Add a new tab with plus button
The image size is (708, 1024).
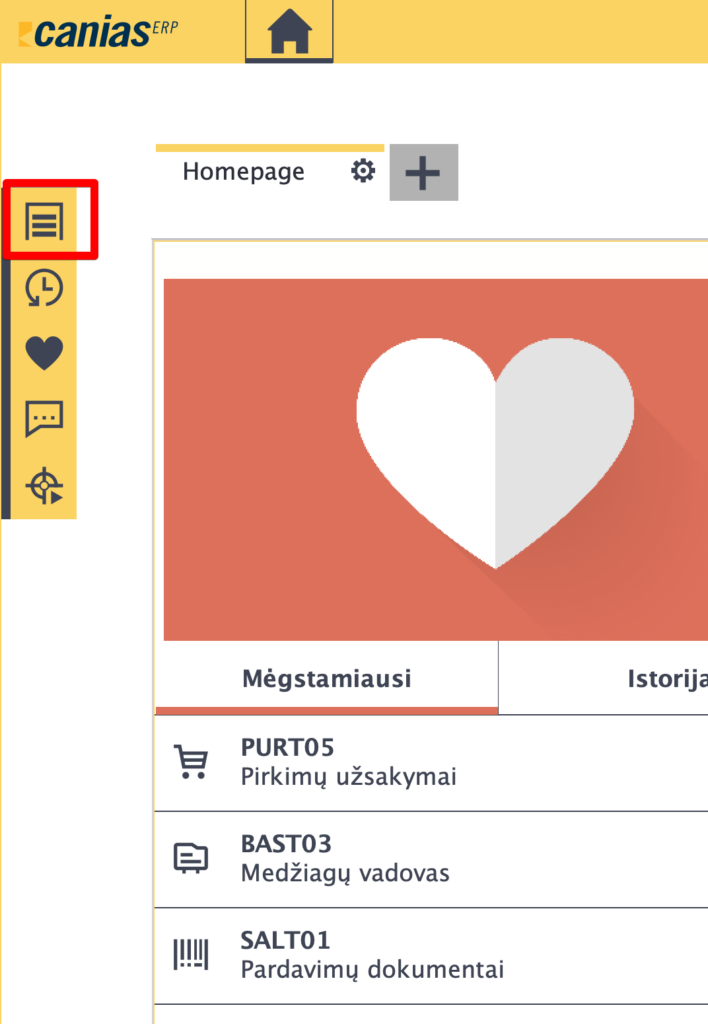[423, 172]
